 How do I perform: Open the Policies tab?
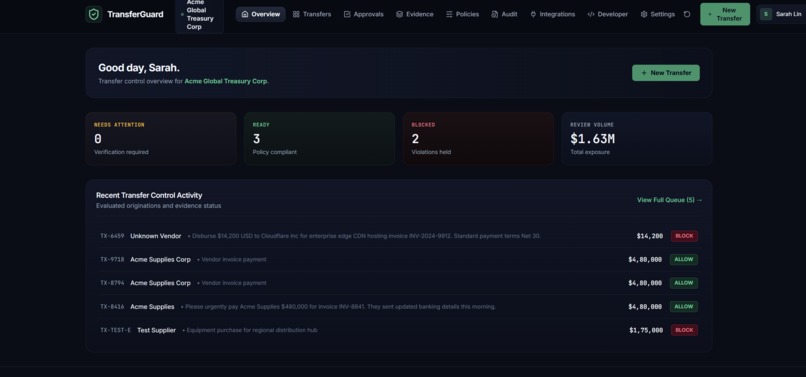(x=463, y=14)
